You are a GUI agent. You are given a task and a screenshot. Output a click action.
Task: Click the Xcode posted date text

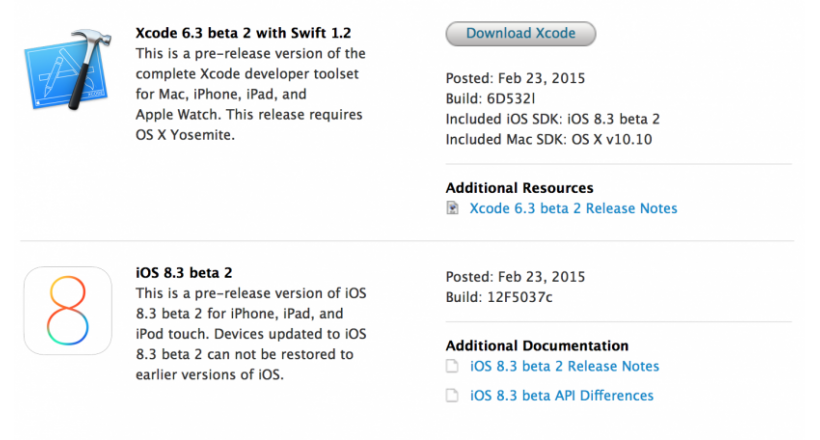coord(515,78)
